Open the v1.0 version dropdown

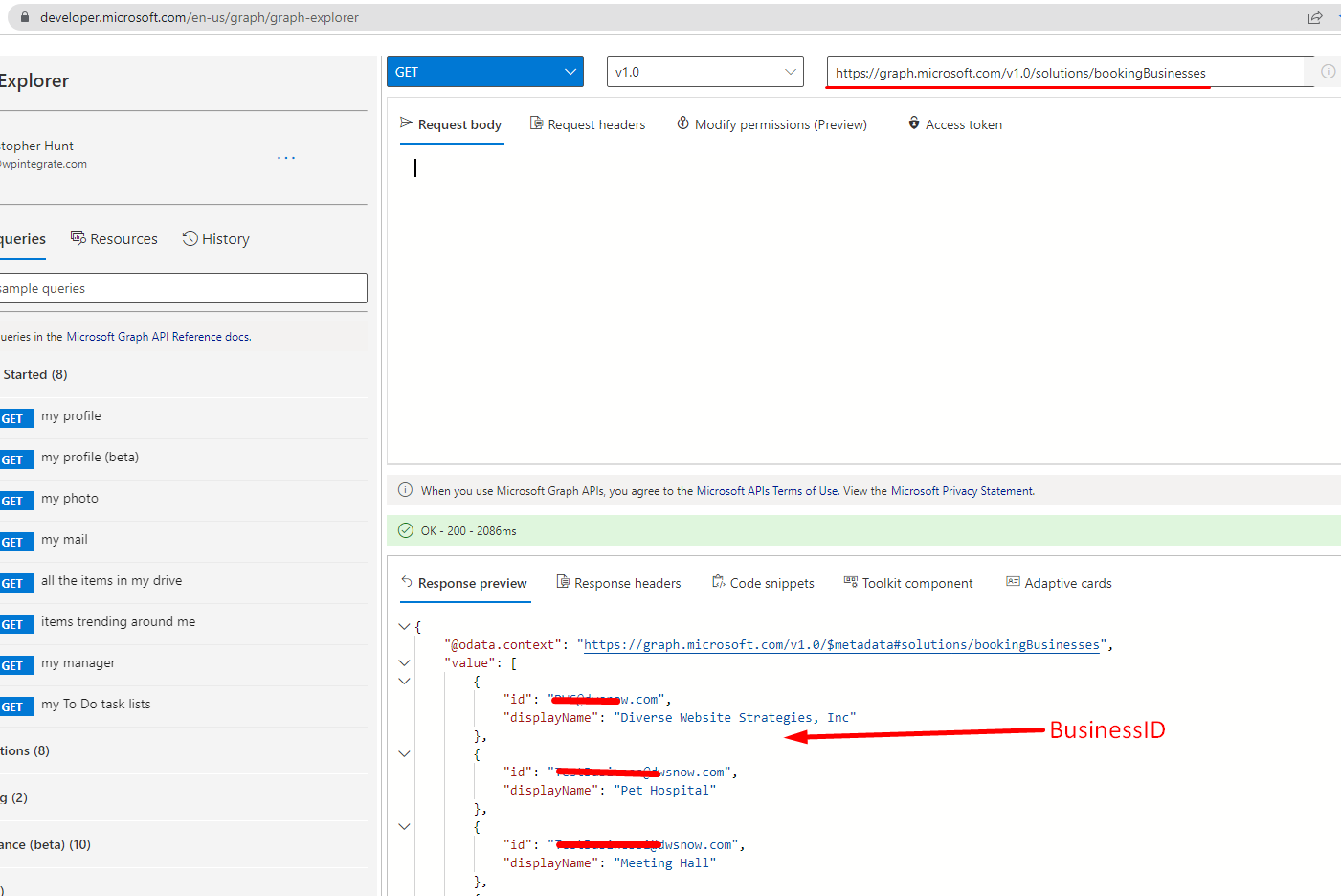705,72
